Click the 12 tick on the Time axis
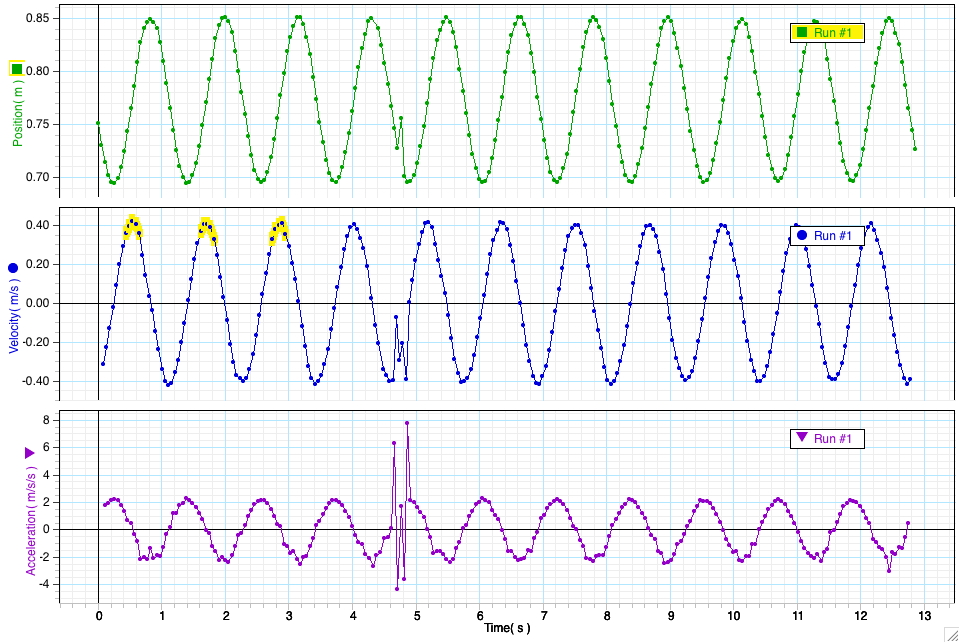The width and height of the screenshot is (959, 642). coord(861,616)
